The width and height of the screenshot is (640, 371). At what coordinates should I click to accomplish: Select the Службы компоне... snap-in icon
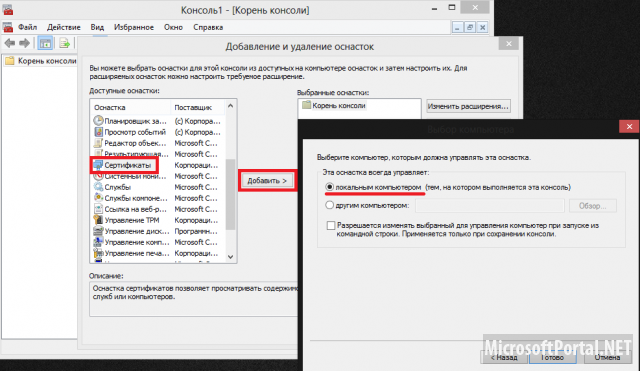tap(98, 198)
